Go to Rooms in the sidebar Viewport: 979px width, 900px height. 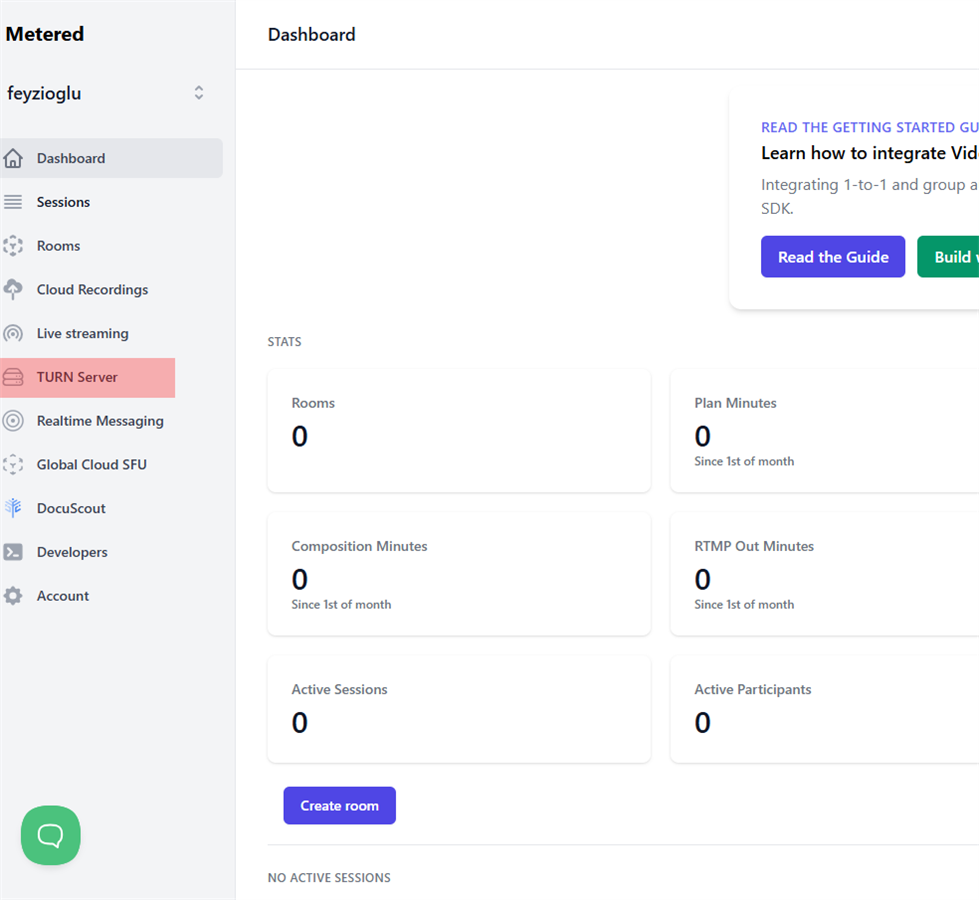pyautogui.click(x=58, y=245)
